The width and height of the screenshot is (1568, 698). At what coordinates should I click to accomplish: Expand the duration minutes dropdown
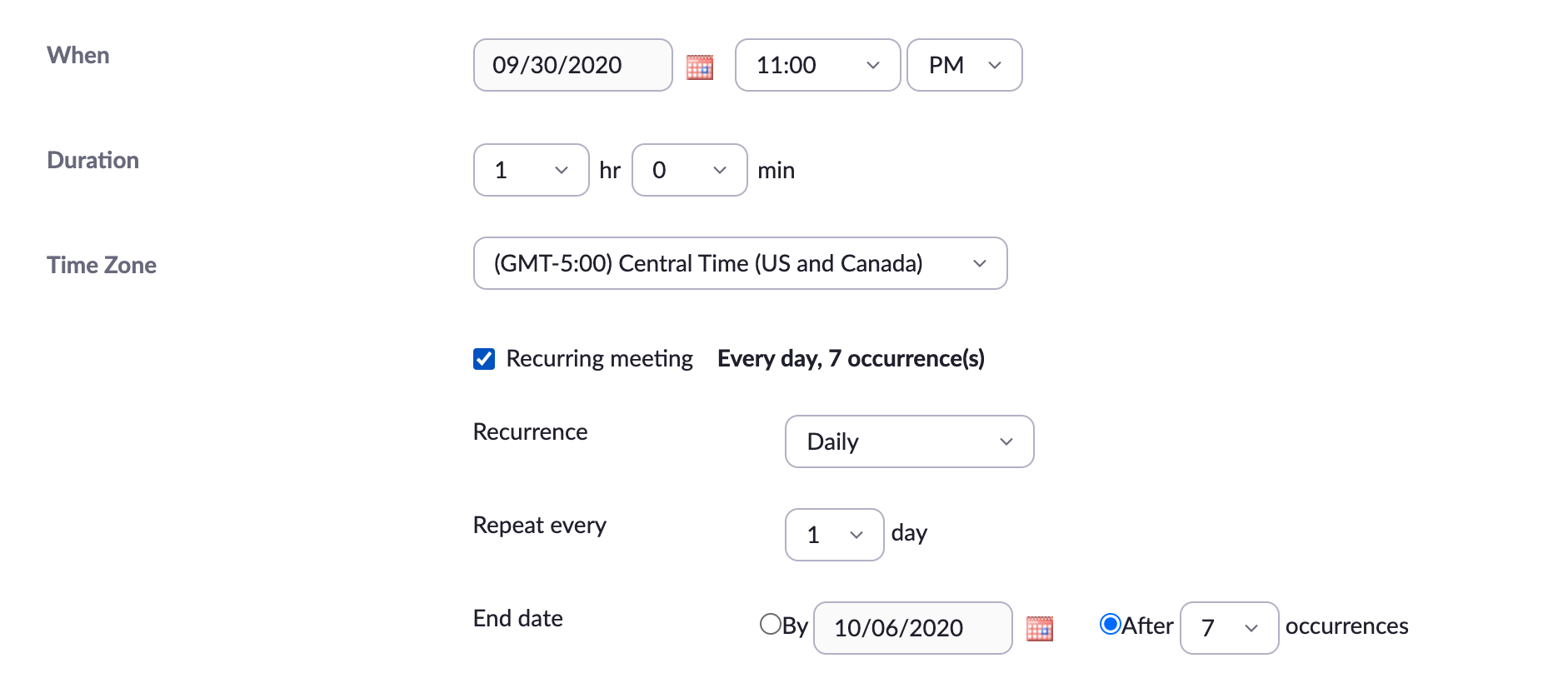pos(689,170)
